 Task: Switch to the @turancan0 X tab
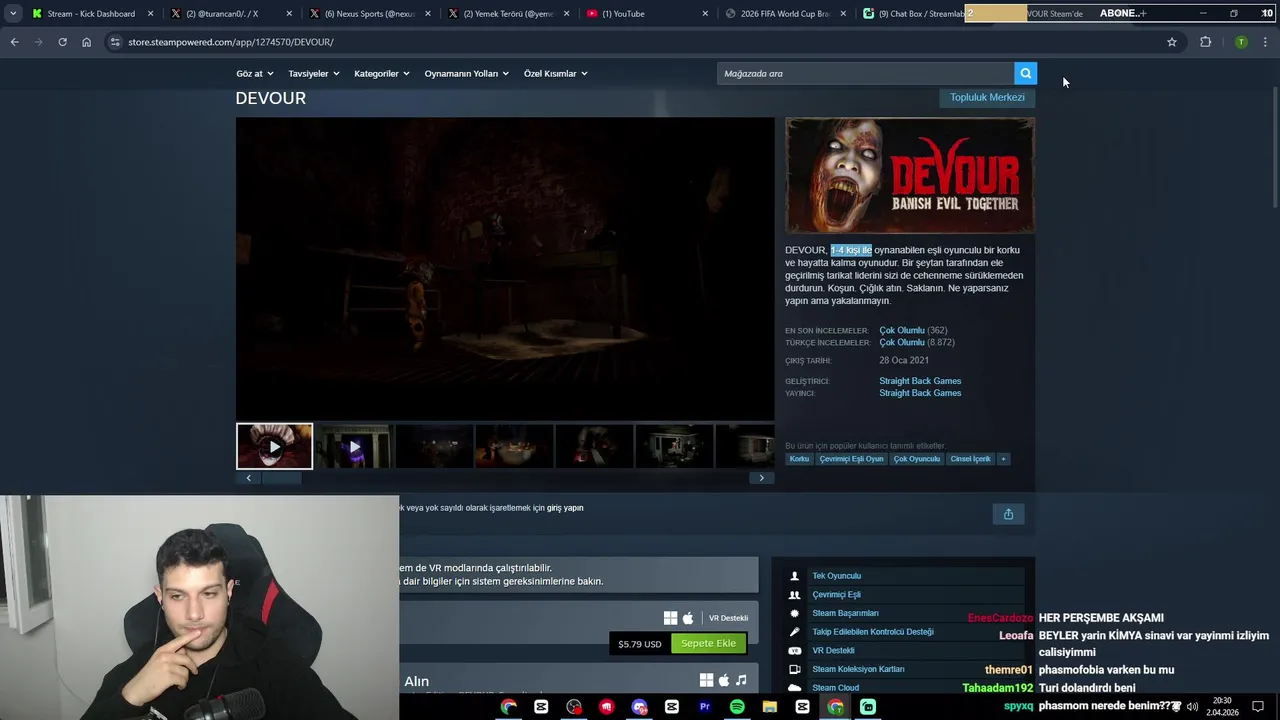point(230,14)
